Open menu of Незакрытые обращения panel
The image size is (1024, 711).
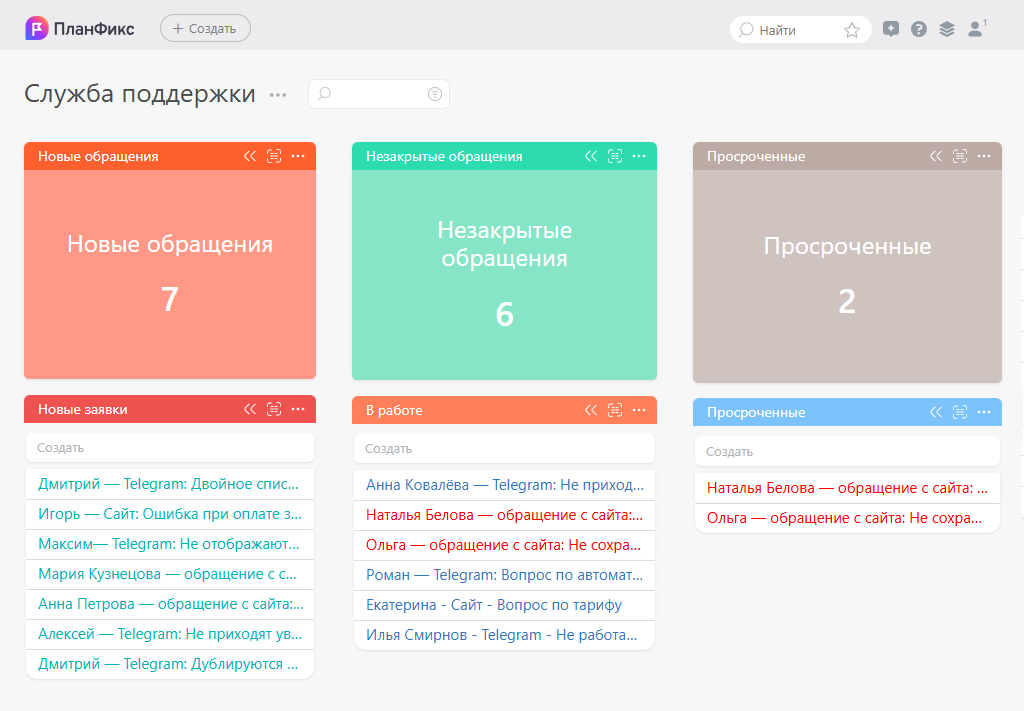click(639, 156)
